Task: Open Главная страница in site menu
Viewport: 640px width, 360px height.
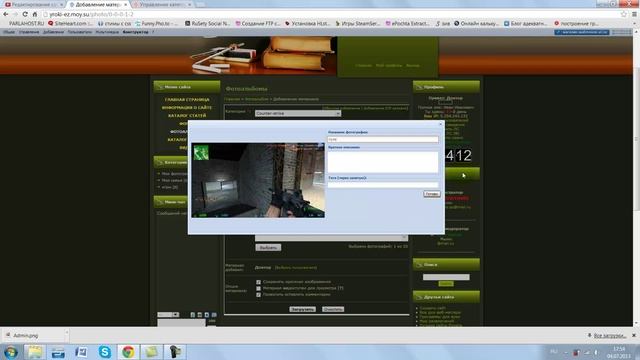Action: pyautogui.click(x=187, y=100)
